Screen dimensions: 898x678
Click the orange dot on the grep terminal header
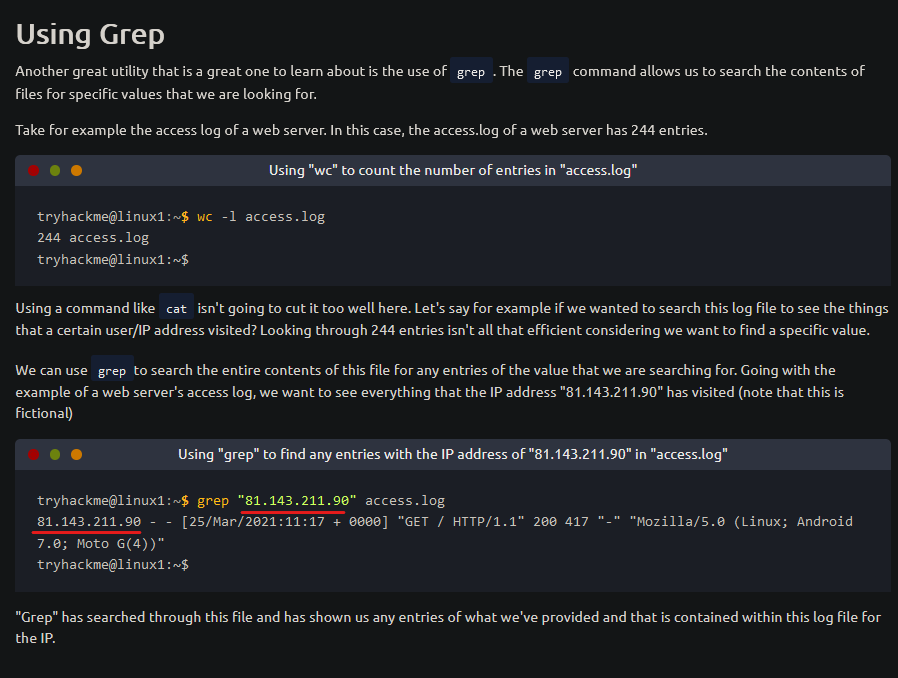(76, 455)
